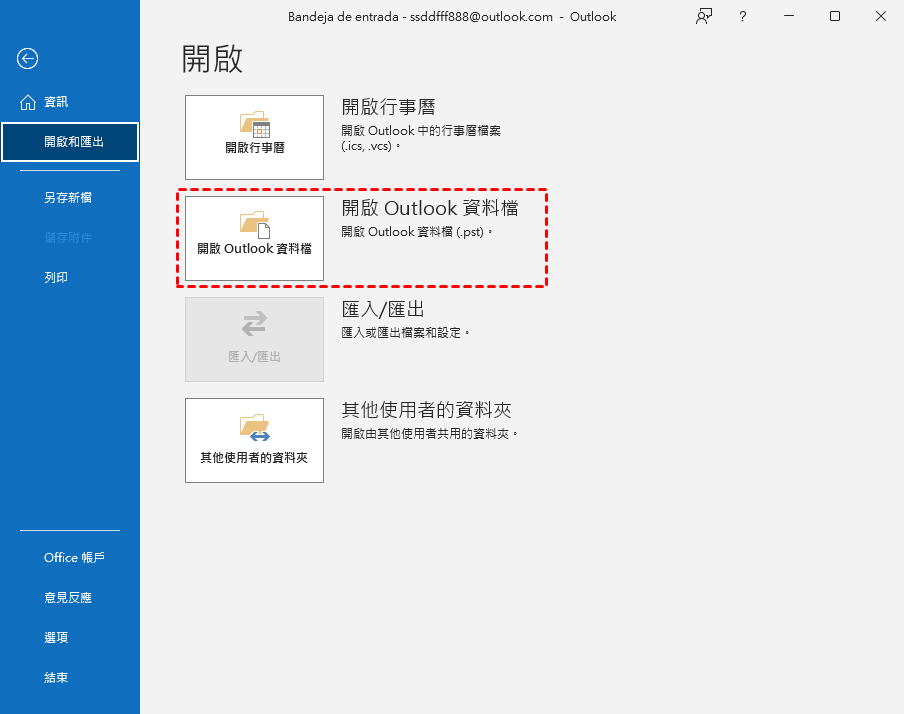
Task: Open 選項 settings
Action: (x=56, y=637)
